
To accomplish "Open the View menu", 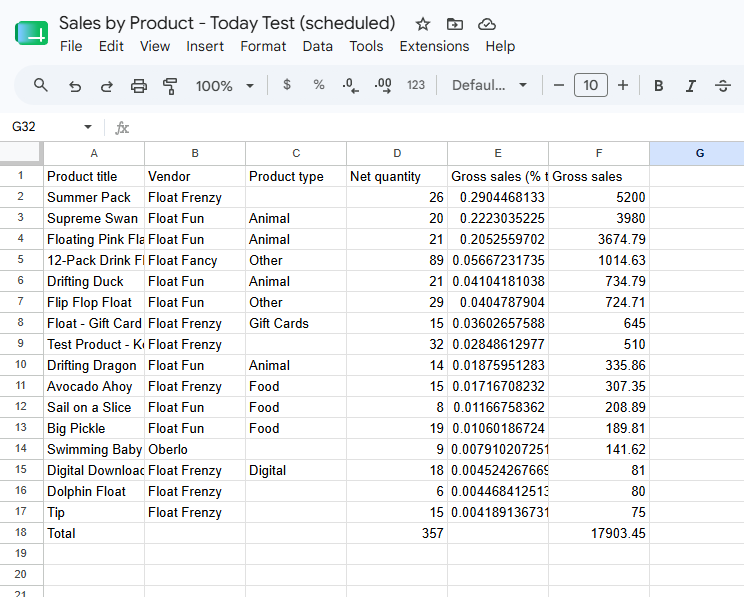I will (155, 46).
